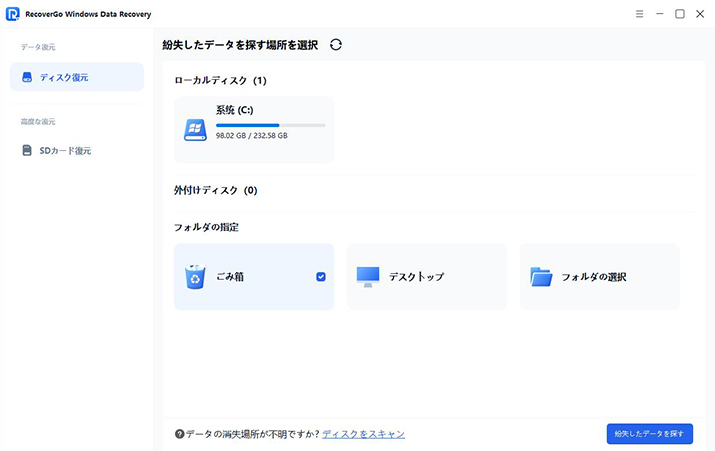
Task: Select the C: drive Windows disk icon
Action: tap(195, 130)
